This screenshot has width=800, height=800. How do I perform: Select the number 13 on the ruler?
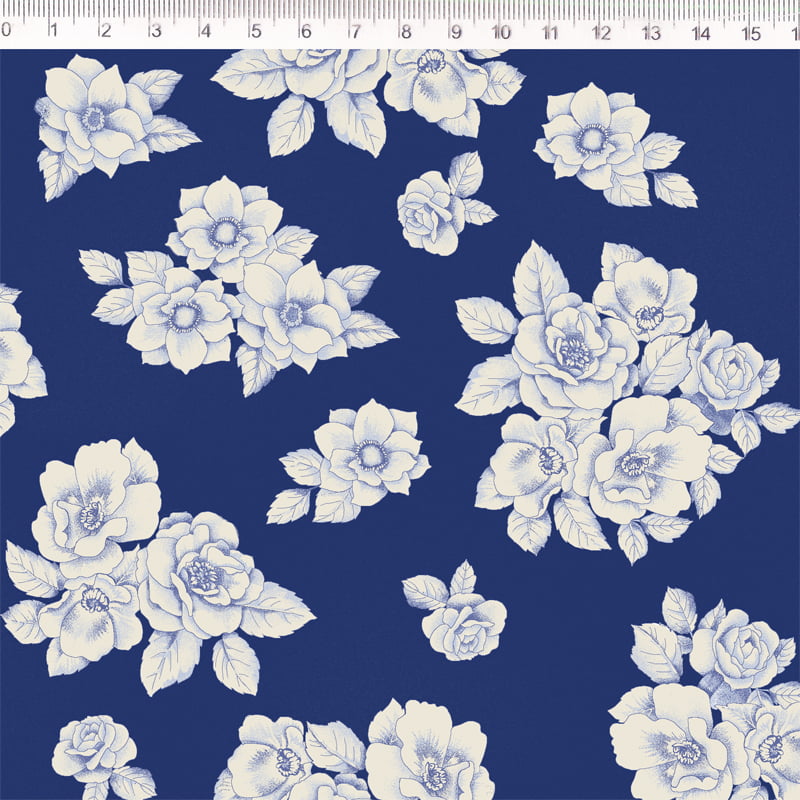click(652, 33)
